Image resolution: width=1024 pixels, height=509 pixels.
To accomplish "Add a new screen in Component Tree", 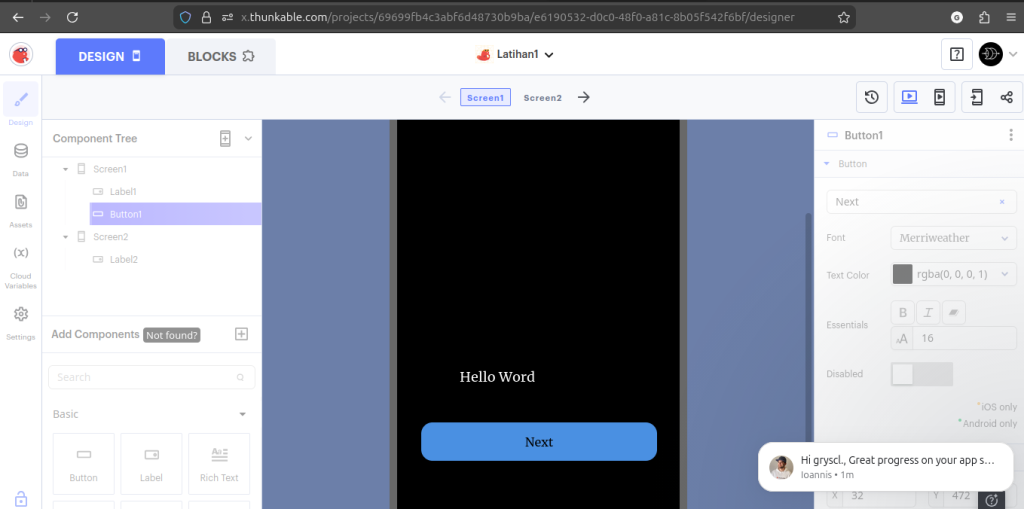I will tap(225, 138).
